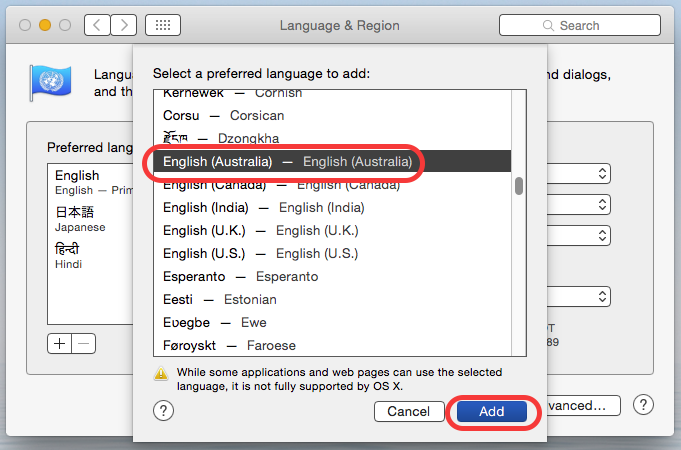The image size is (681, 450).
Task: Click the back navigation arrow
Action: (x=97, y=25)
